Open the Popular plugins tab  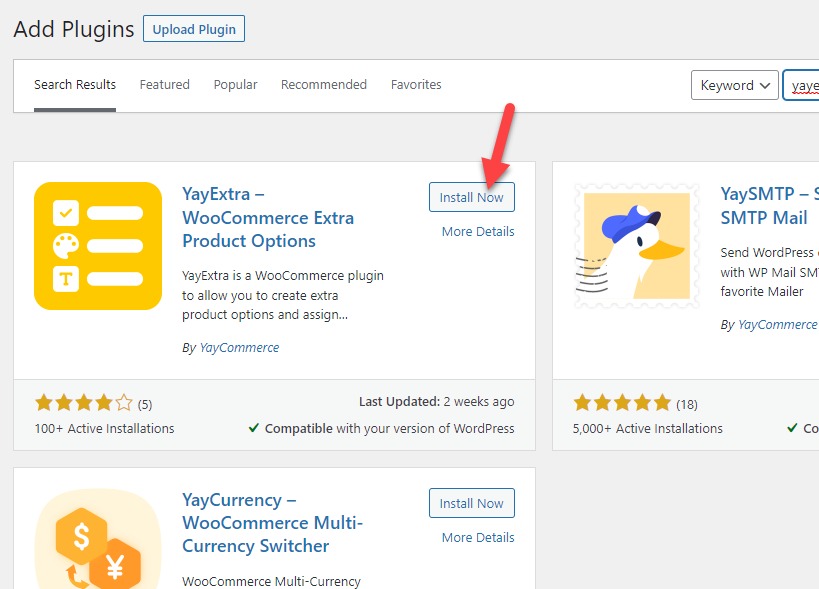(x=235, y=85)
